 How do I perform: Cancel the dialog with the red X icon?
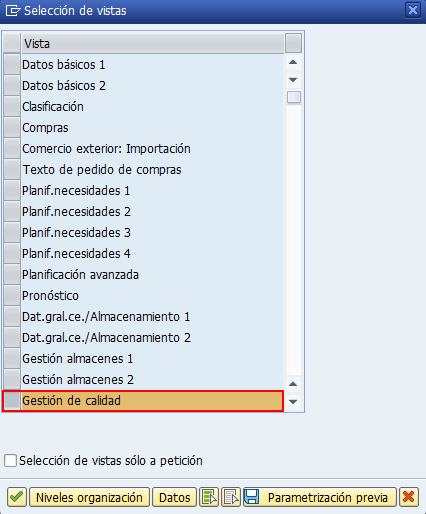(x=409, y=497)
